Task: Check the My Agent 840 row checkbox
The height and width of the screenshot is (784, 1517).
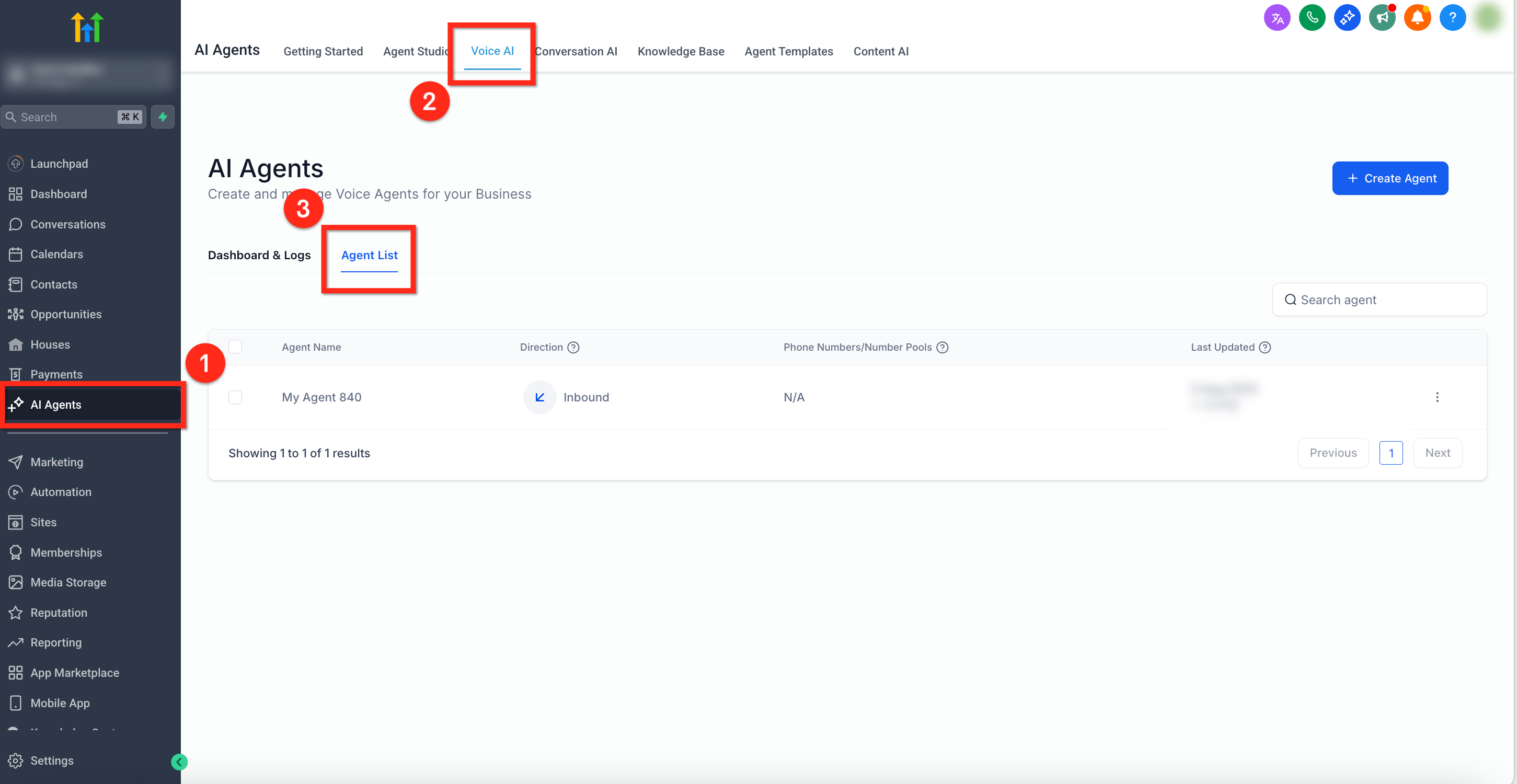Action: point(235,398)
